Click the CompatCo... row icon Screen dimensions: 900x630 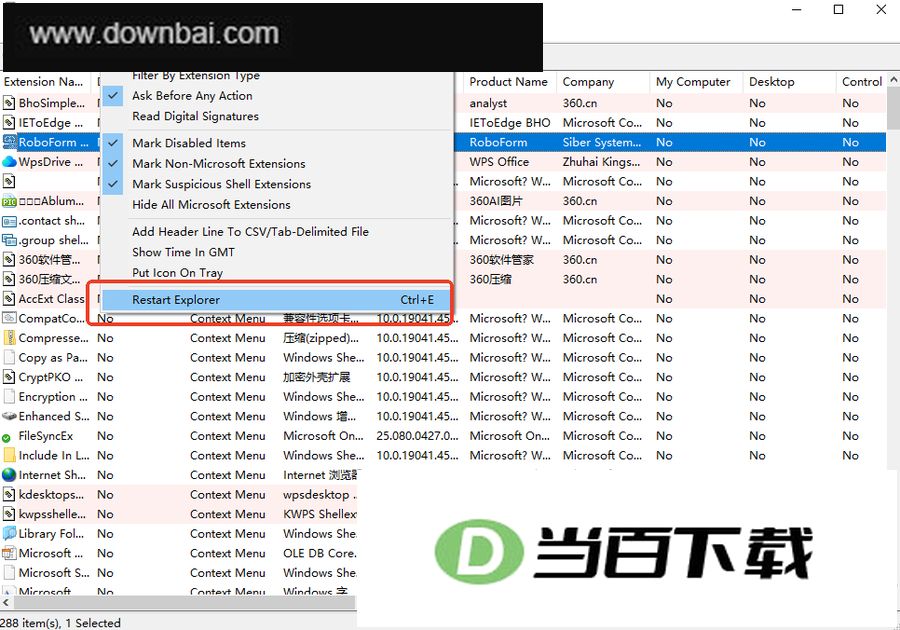point(9,318)
